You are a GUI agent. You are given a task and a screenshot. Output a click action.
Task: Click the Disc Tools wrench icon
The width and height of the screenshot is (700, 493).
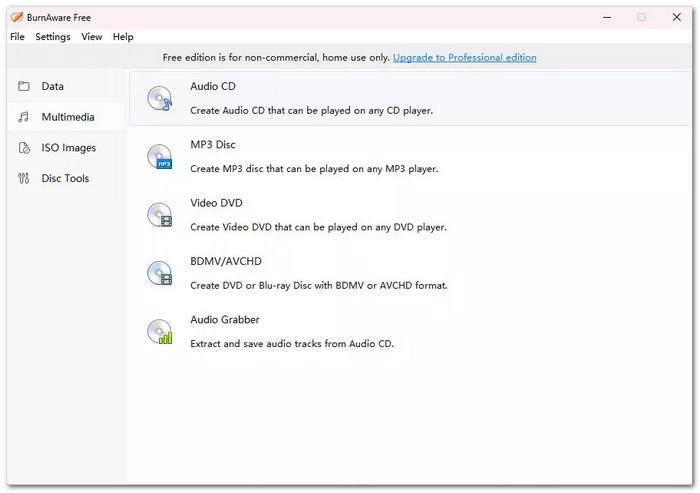point(24,179)
